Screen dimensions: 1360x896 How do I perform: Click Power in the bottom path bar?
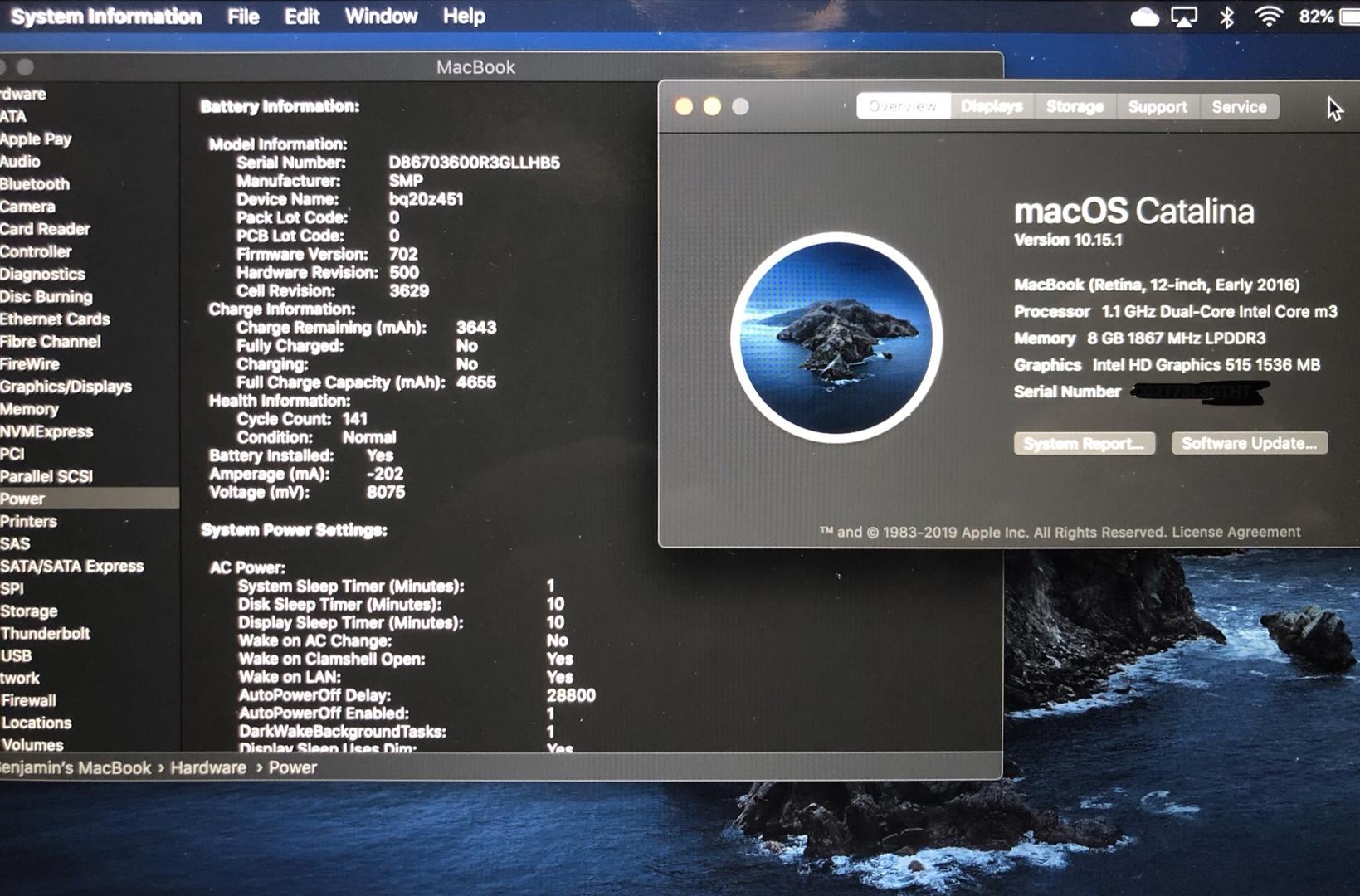tap(293, 767)
